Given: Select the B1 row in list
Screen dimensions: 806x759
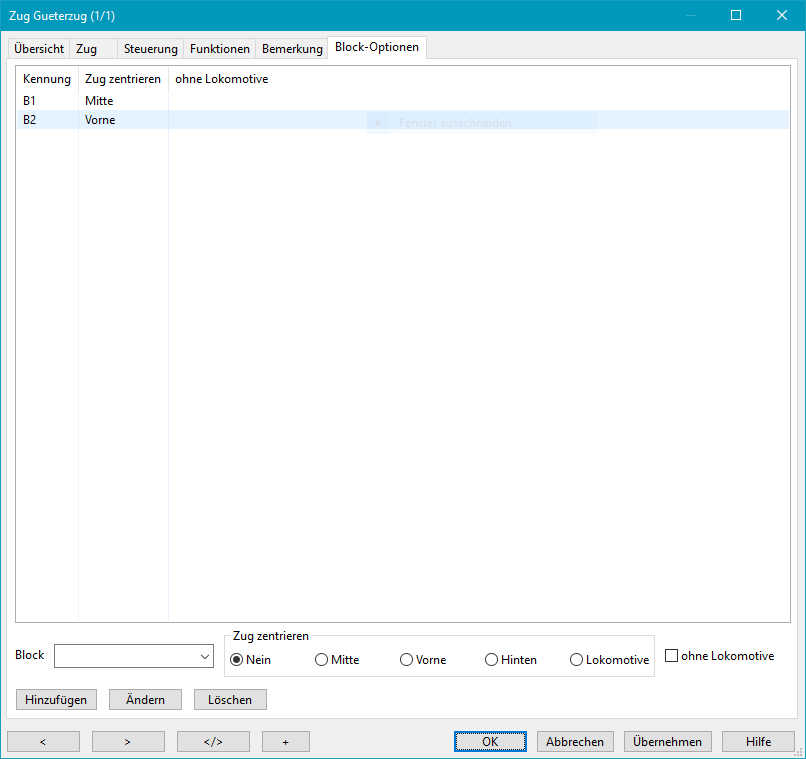Looking at the screenshot, I should (x=30, y=101).
